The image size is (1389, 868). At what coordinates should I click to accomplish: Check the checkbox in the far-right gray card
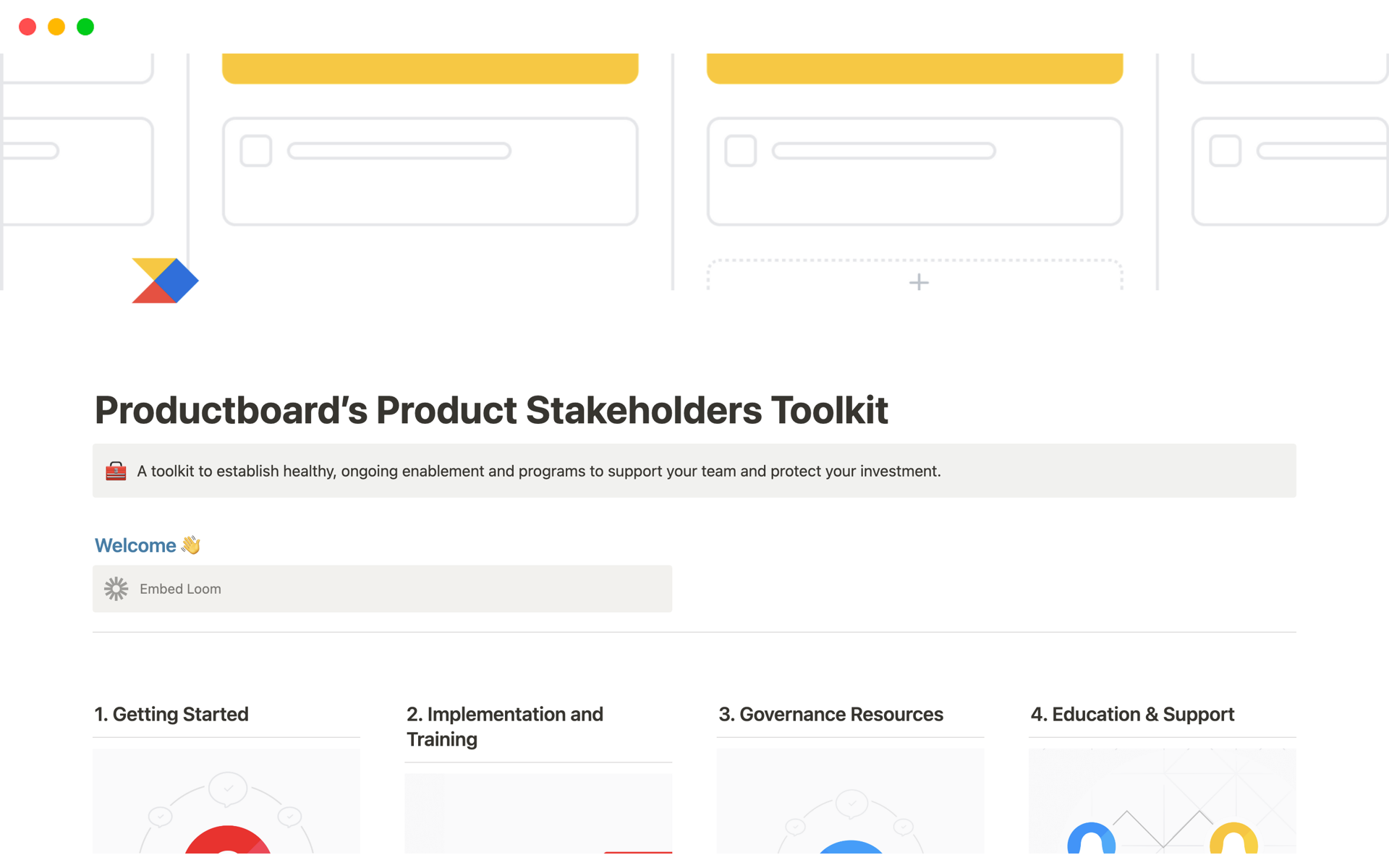click(1225, 151)
